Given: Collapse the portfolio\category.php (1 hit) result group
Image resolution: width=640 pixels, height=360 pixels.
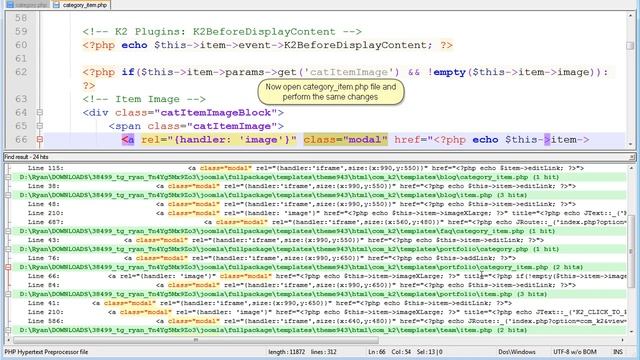Looking at the screenshot, I should coord(8,249).
